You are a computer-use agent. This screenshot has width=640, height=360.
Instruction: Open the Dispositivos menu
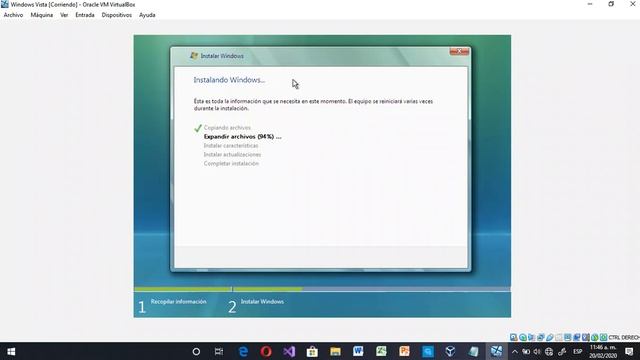(x=117, y=15)
